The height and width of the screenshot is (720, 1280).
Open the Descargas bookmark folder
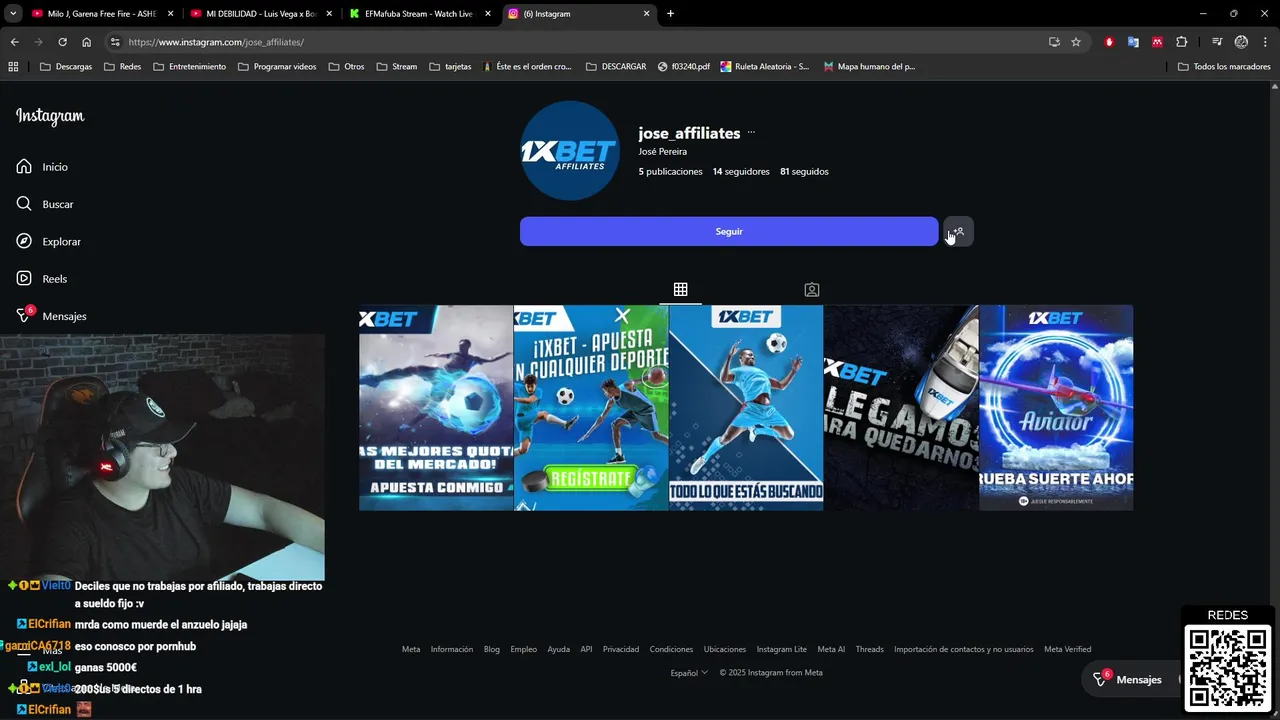(x=66, y=67)
